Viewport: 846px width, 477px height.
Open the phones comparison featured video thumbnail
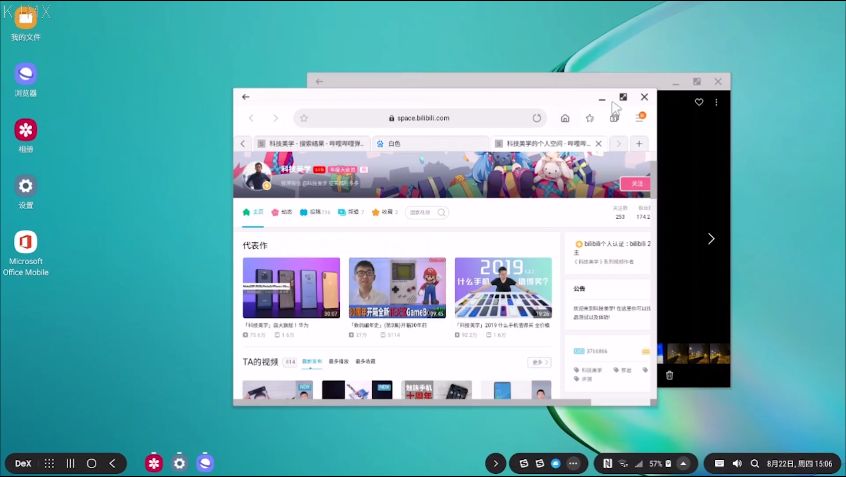[291, 288]
